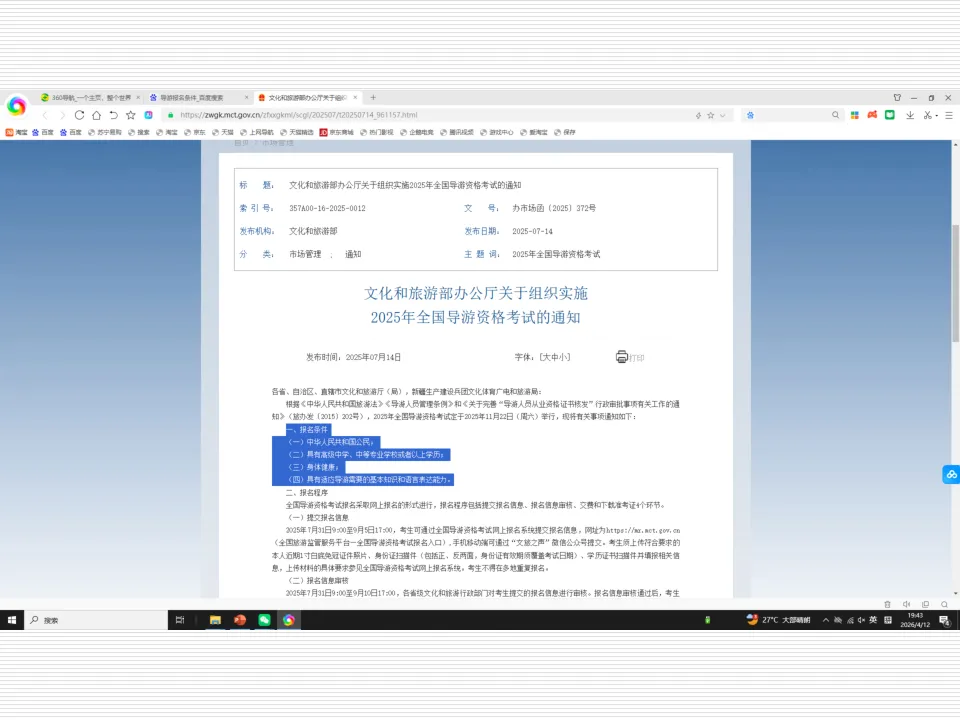Click the search icon beside the address bar
Viewport: 960px width, 720px height.
835,114
